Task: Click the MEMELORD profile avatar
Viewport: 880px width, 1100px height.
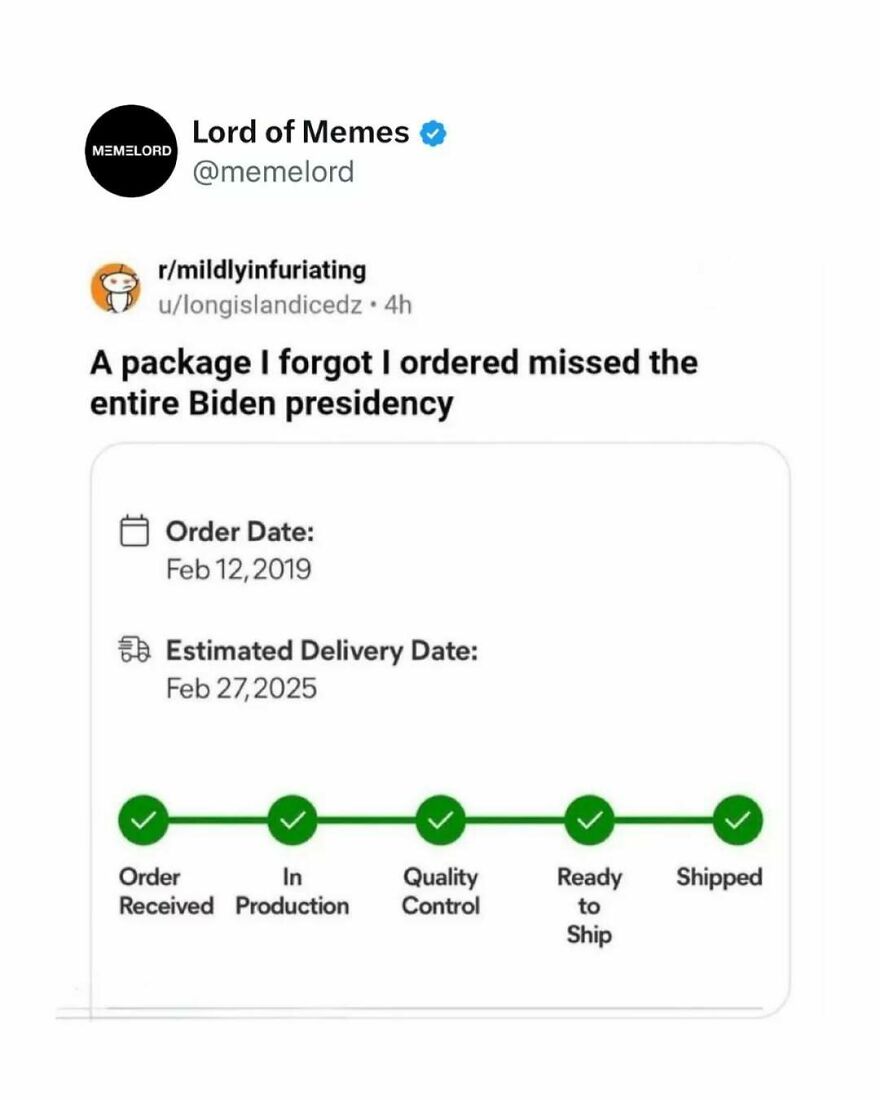Action: click(x=130, y=150)
